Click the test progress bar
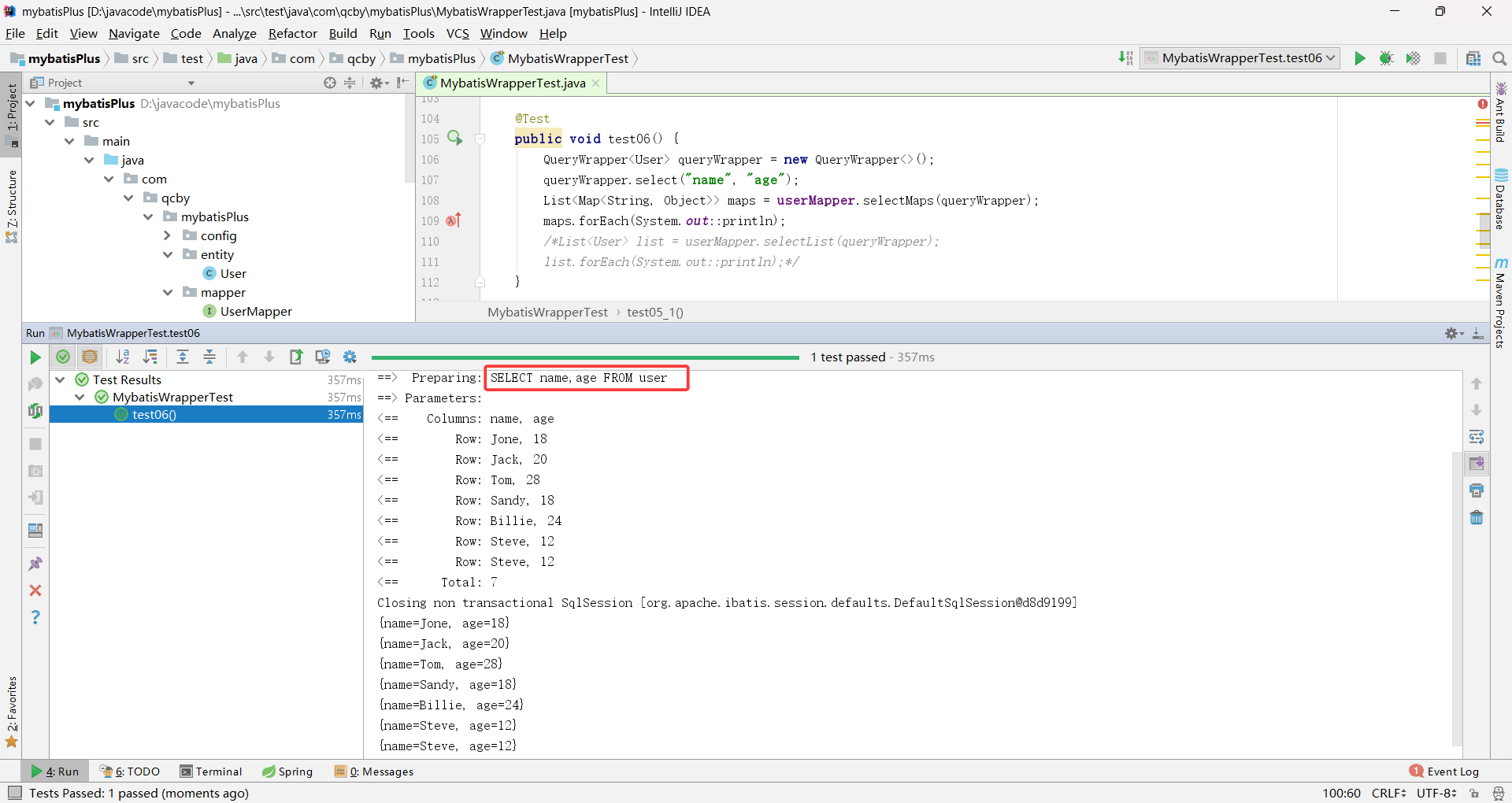Viewport: 1512px width, 803px height. coord(585,357)
